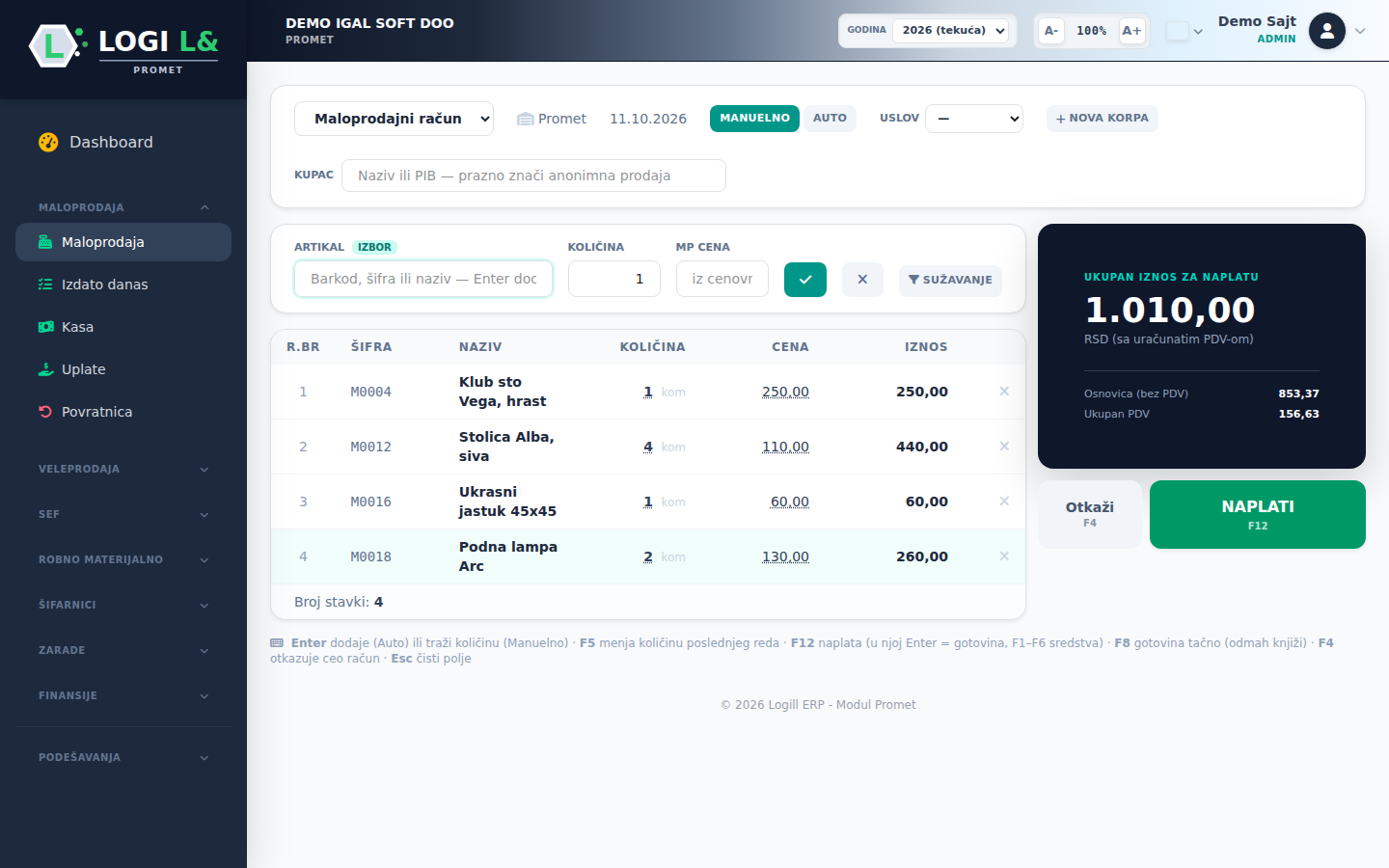This screenshot has height=868, width=1389.
Task: Click the date 11.10.2026
Action: [648, 119]
